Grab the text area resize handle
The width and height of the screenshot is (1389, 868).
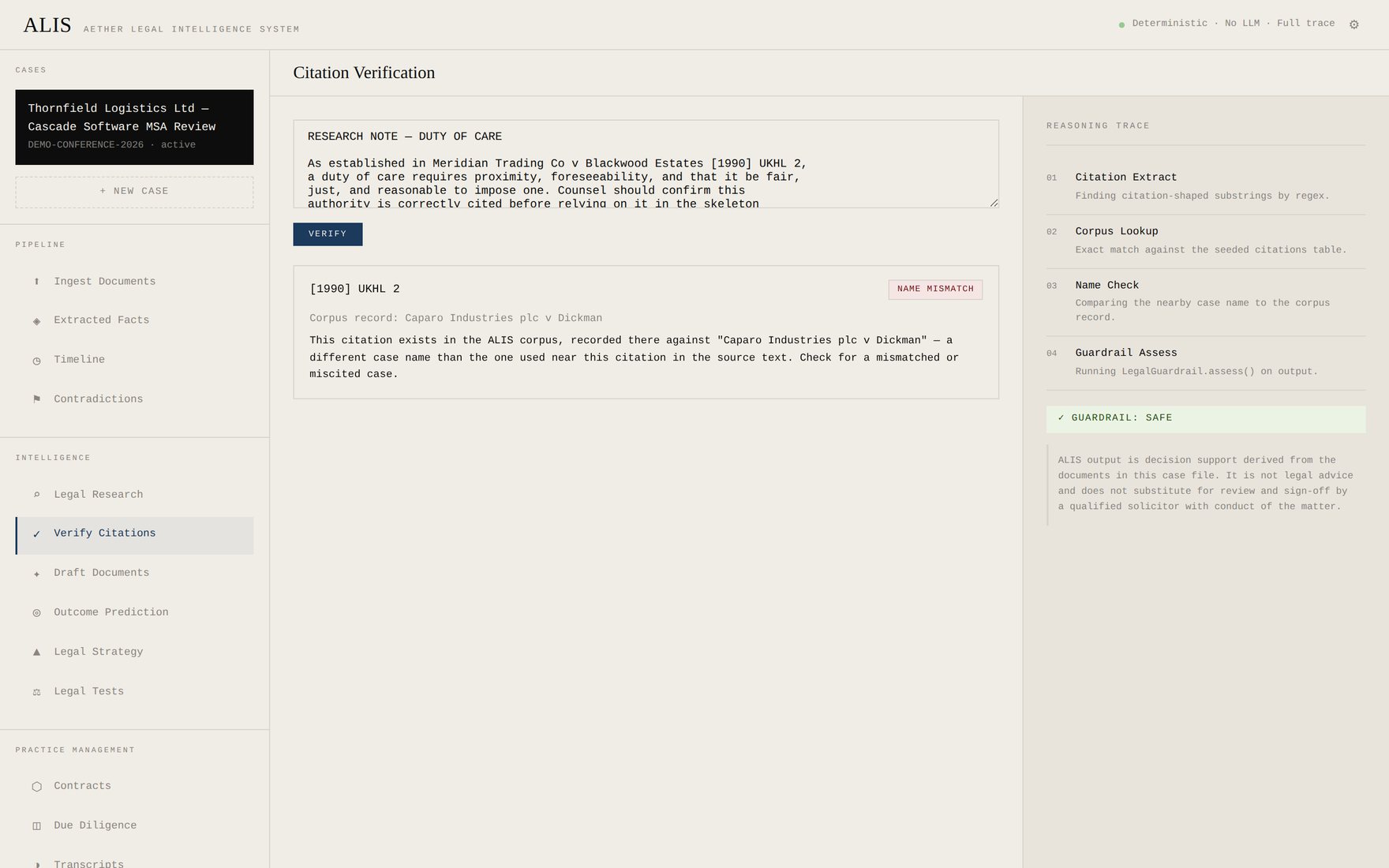(x=994, y=203)
